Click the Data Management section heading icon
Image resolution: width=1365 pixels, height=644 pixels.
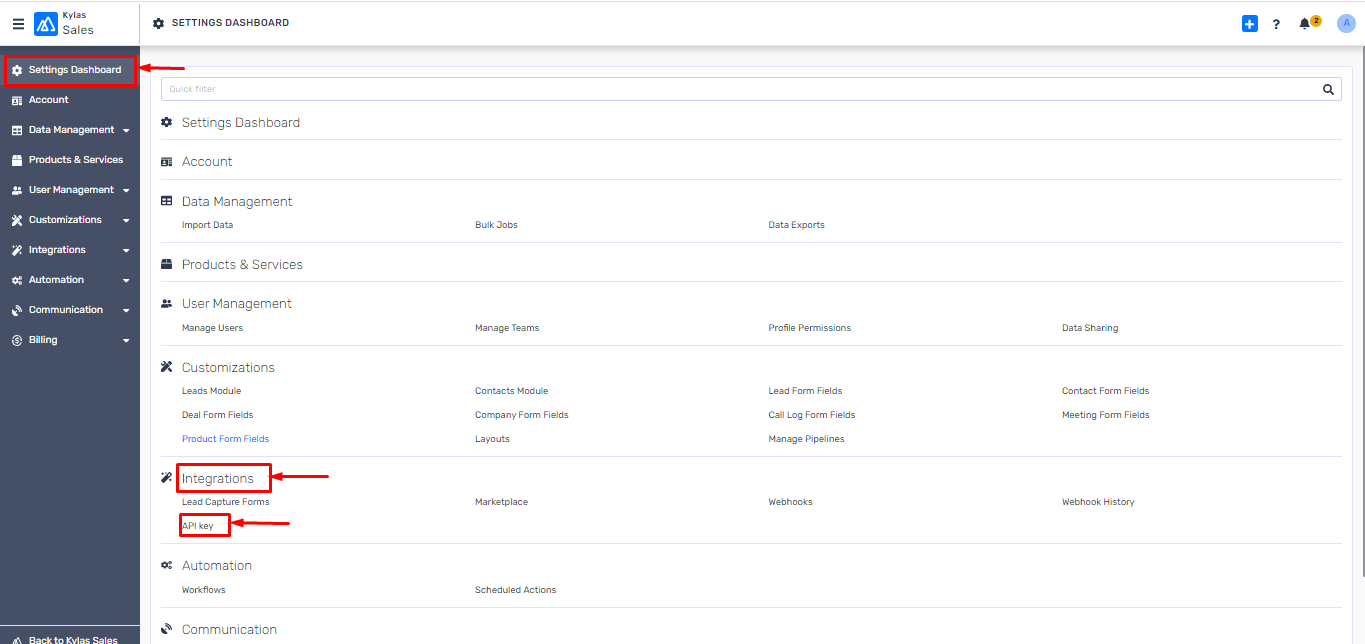coord(167,201)
